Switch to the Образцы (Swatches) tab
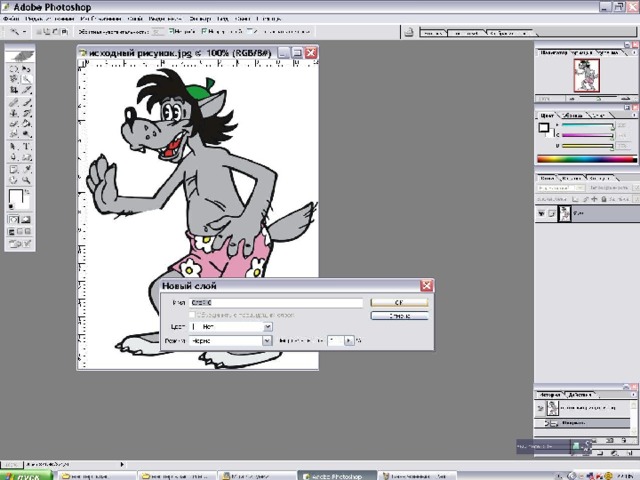Image resolution: width=640 pixels, height=480 pixels. coord(573,116)
